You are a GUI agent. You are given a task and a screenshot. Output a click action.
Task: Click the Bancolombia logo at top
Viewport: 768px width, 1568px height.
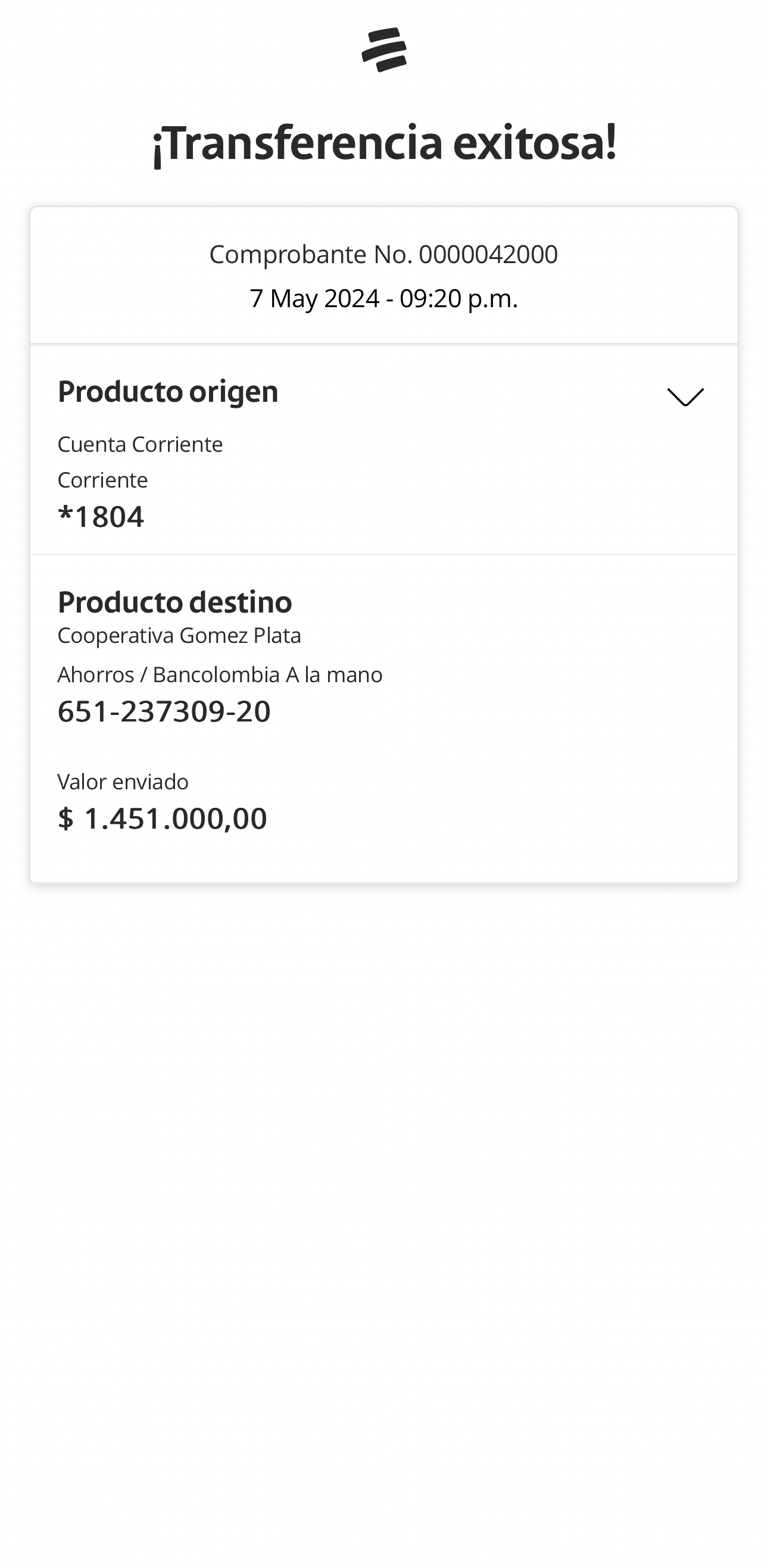point(384,49)
